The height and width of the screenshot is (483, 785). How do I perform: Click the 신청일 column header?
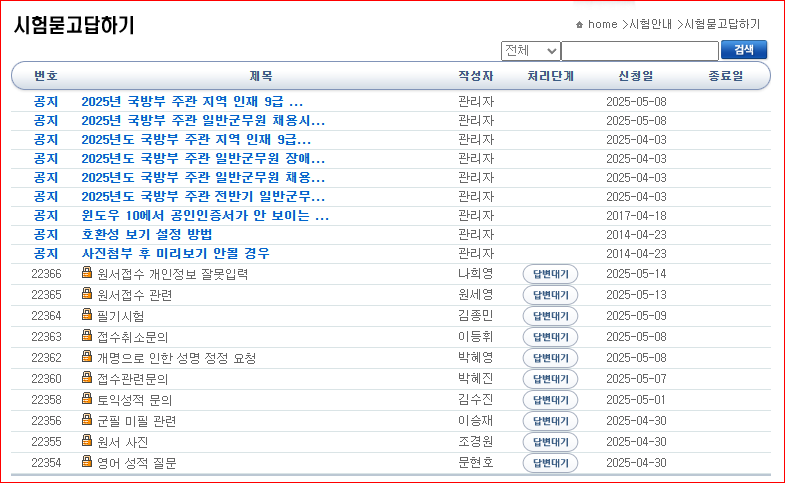pyautogui.click(x=636, y=76)
